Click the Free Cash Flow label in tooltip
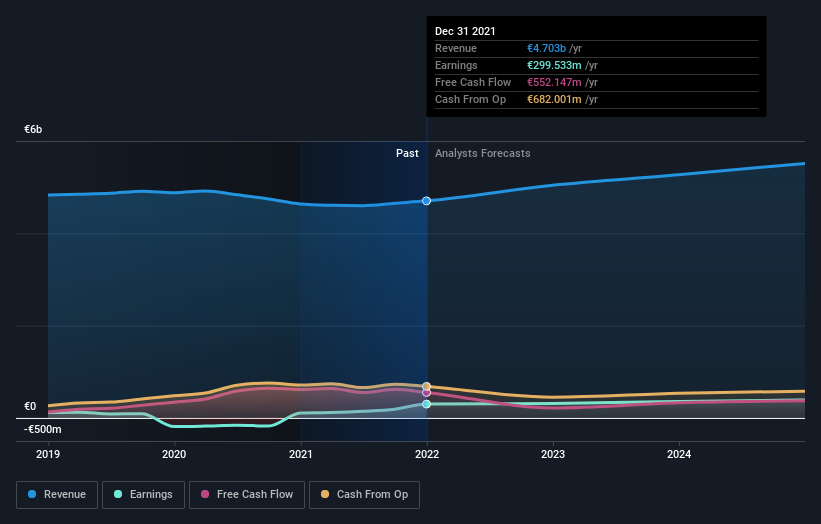821x524 pixels. (x=473, y=82)
